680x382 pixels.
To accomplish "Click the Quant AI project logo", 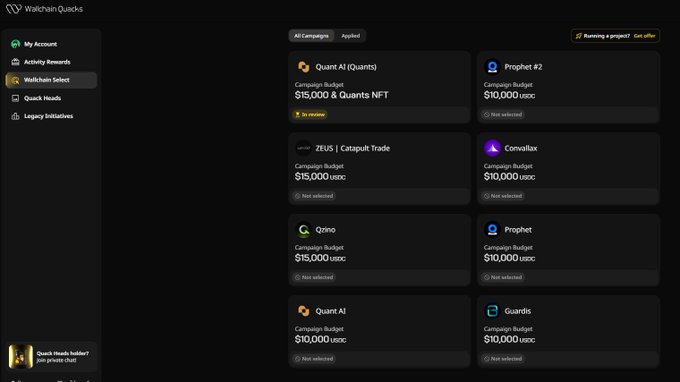I will click(304, 311).
